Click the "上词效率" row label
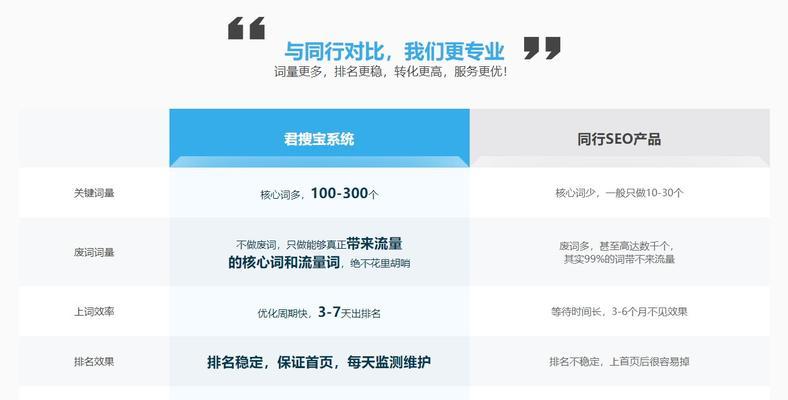The image size is (788, 400). [x=94, y=312]
